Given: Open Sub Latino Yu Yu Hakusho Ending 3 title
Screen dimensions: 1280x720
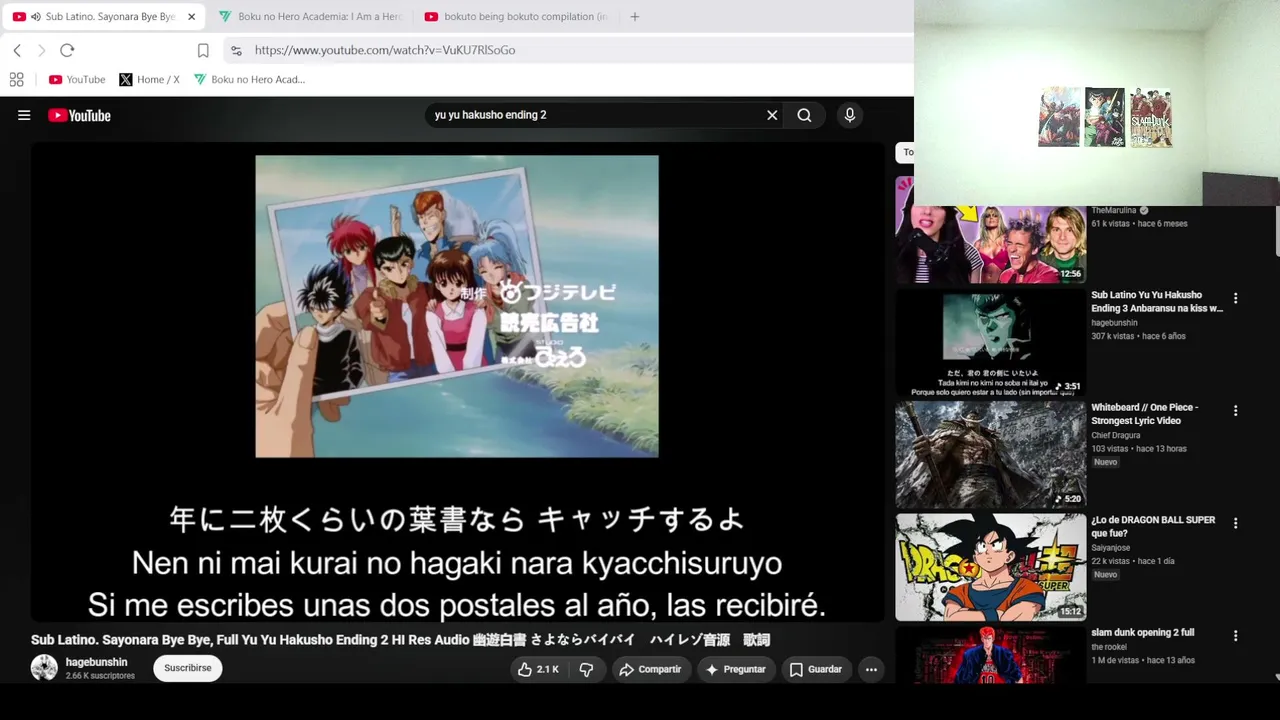Looking at the screenshot, I should click(x=1157, y=302).
